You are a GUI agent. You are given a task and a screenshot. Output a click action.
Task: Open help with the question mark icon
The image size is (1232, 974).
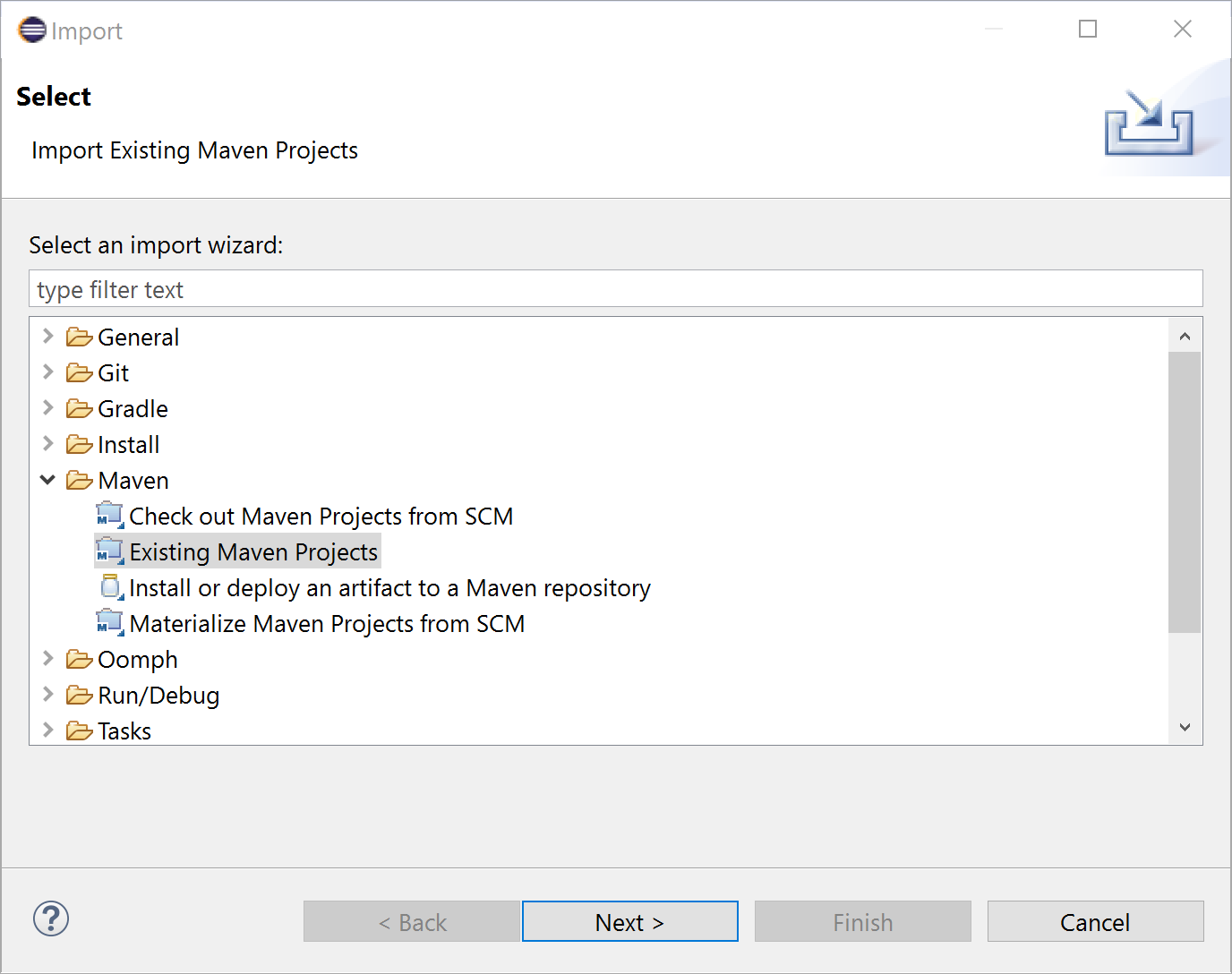click(51, 918)
